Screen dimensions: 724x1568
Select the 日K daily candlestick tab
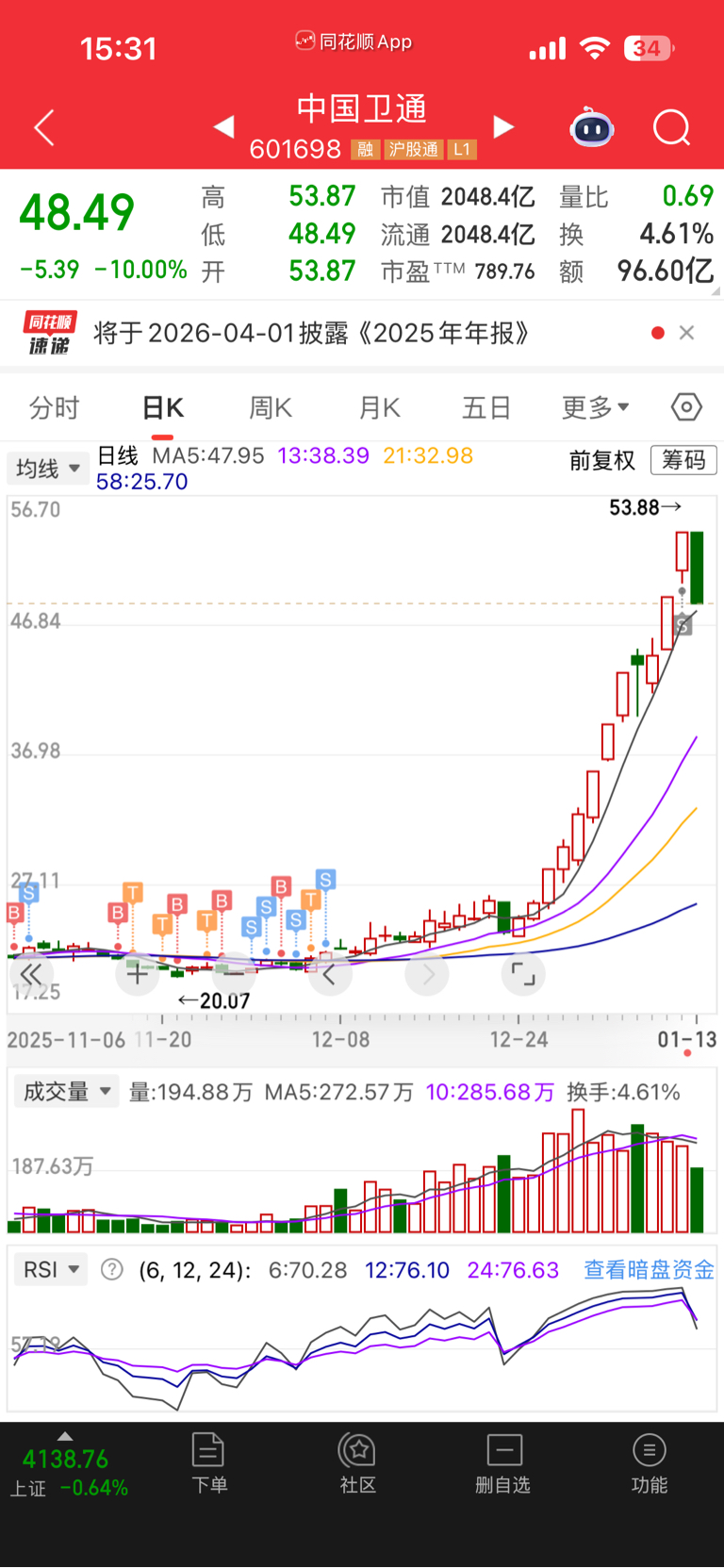coord(162,407)
